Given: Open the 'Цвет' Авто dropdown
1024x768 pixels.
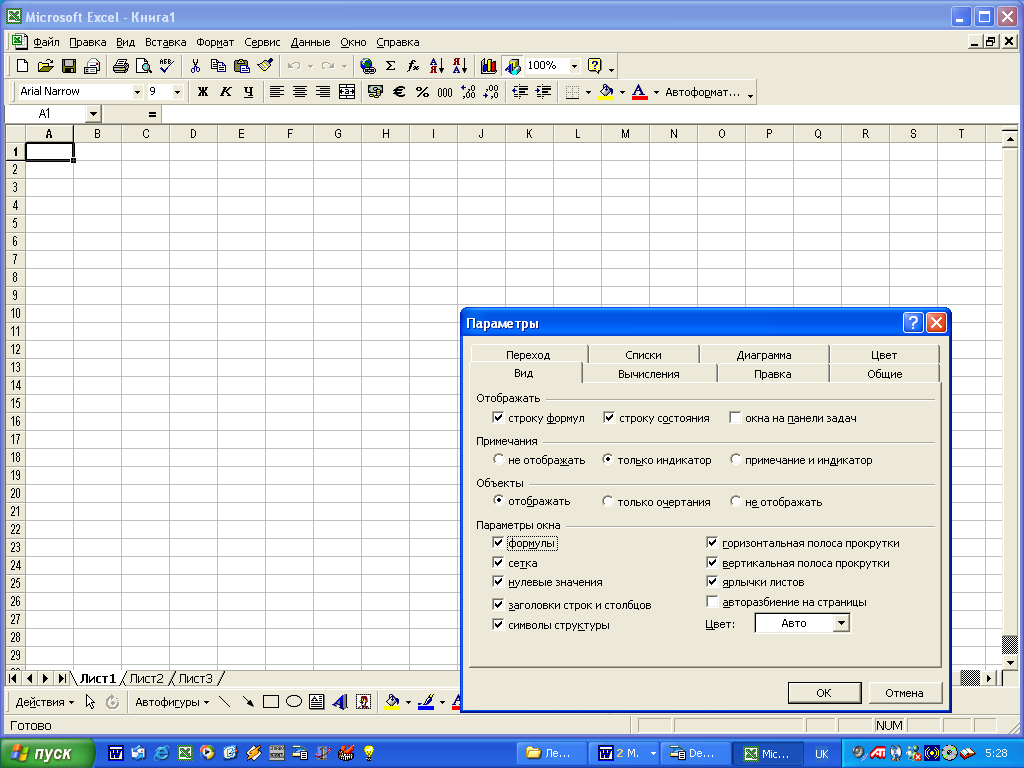Looking at the screenshot, I should [841, 623].
